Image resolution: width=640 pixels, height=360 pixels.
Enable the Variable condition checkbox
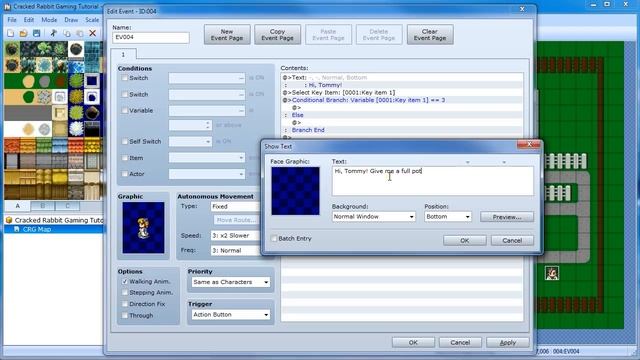(x=124, y=110)
